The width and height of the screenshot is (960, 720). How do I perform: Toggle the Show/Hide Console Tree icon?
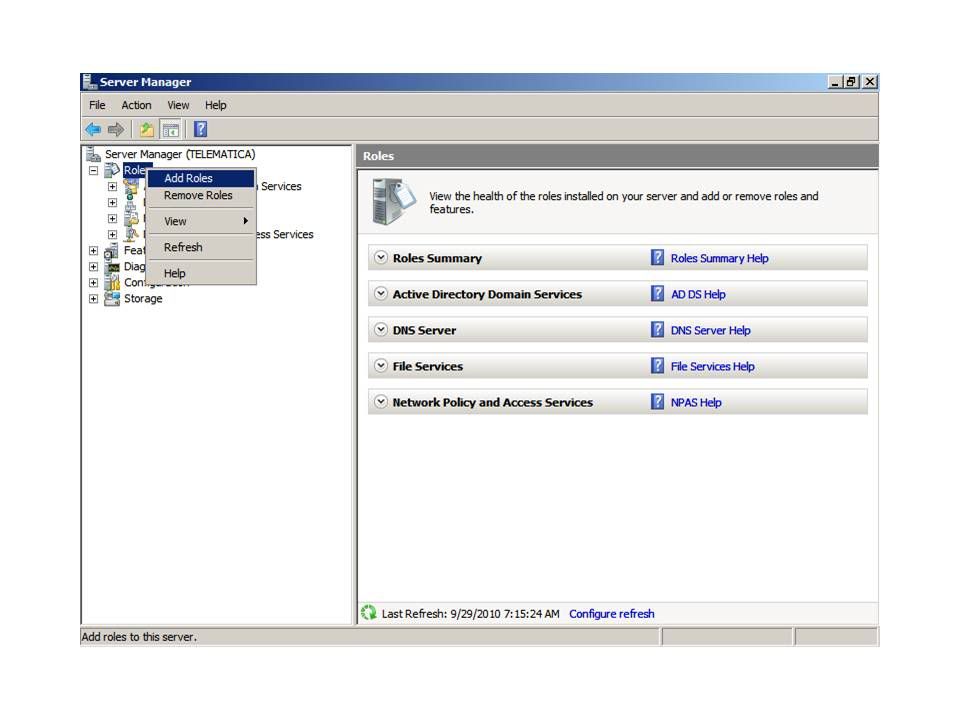point(170,129)
